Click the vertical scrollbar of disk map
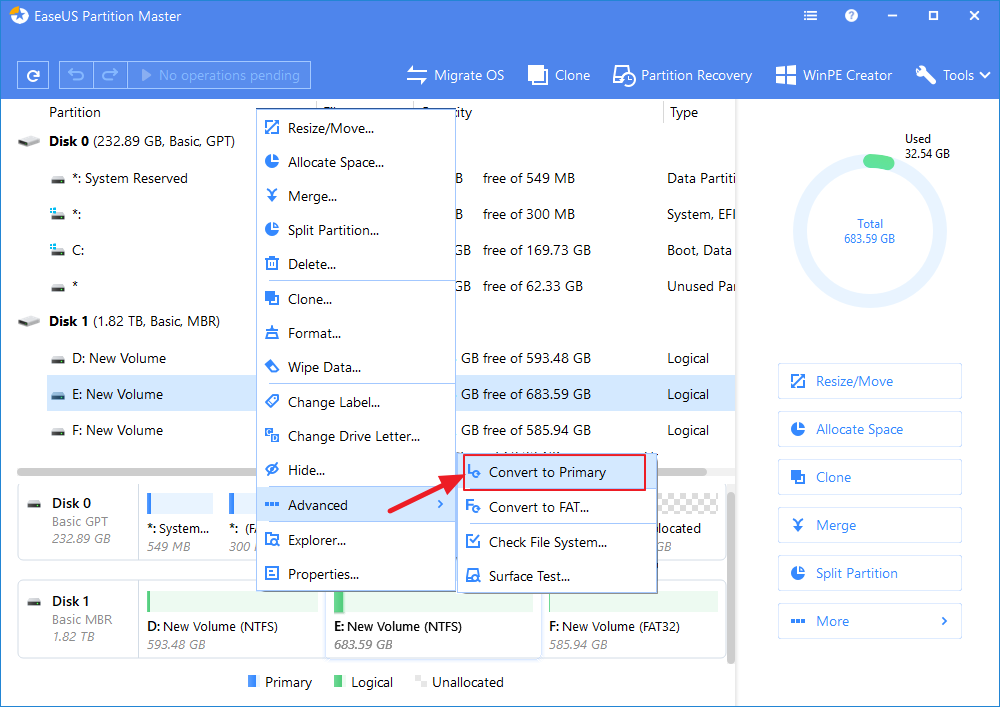The image size is (1000, 707). pyautogui.click(x=730, y=577)
